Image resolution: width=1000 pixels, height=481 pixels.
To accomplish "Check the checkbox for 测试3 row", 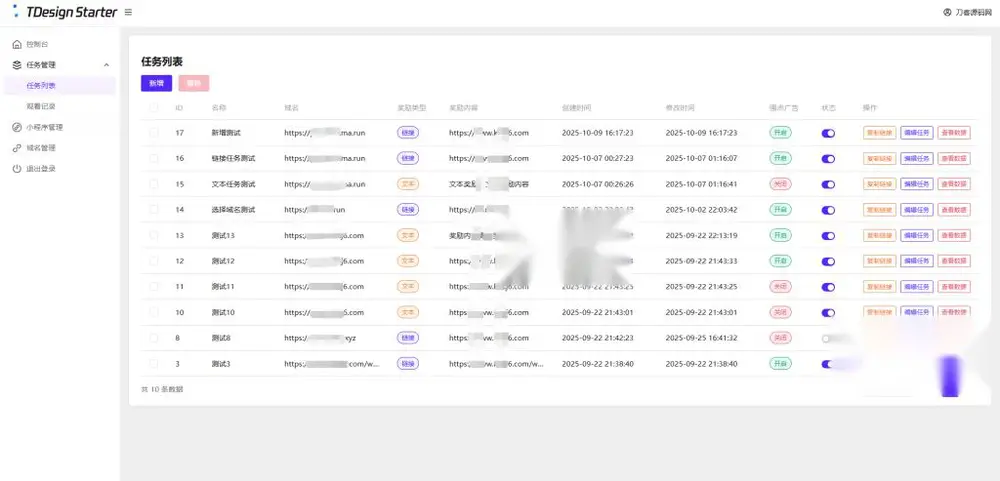I will [154, 364].
